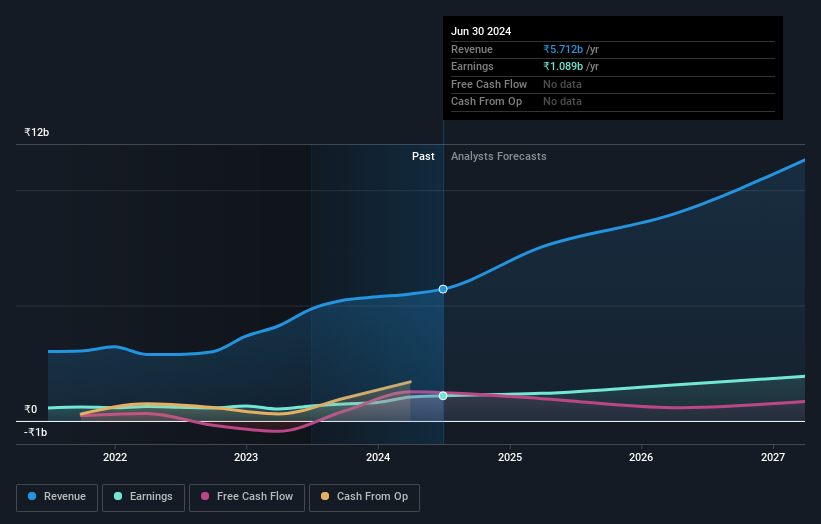The width and height of the screenshot is (821, 524).
Task: Select the Revenue data point marker on the blue line
Action: tap(443, 289)
